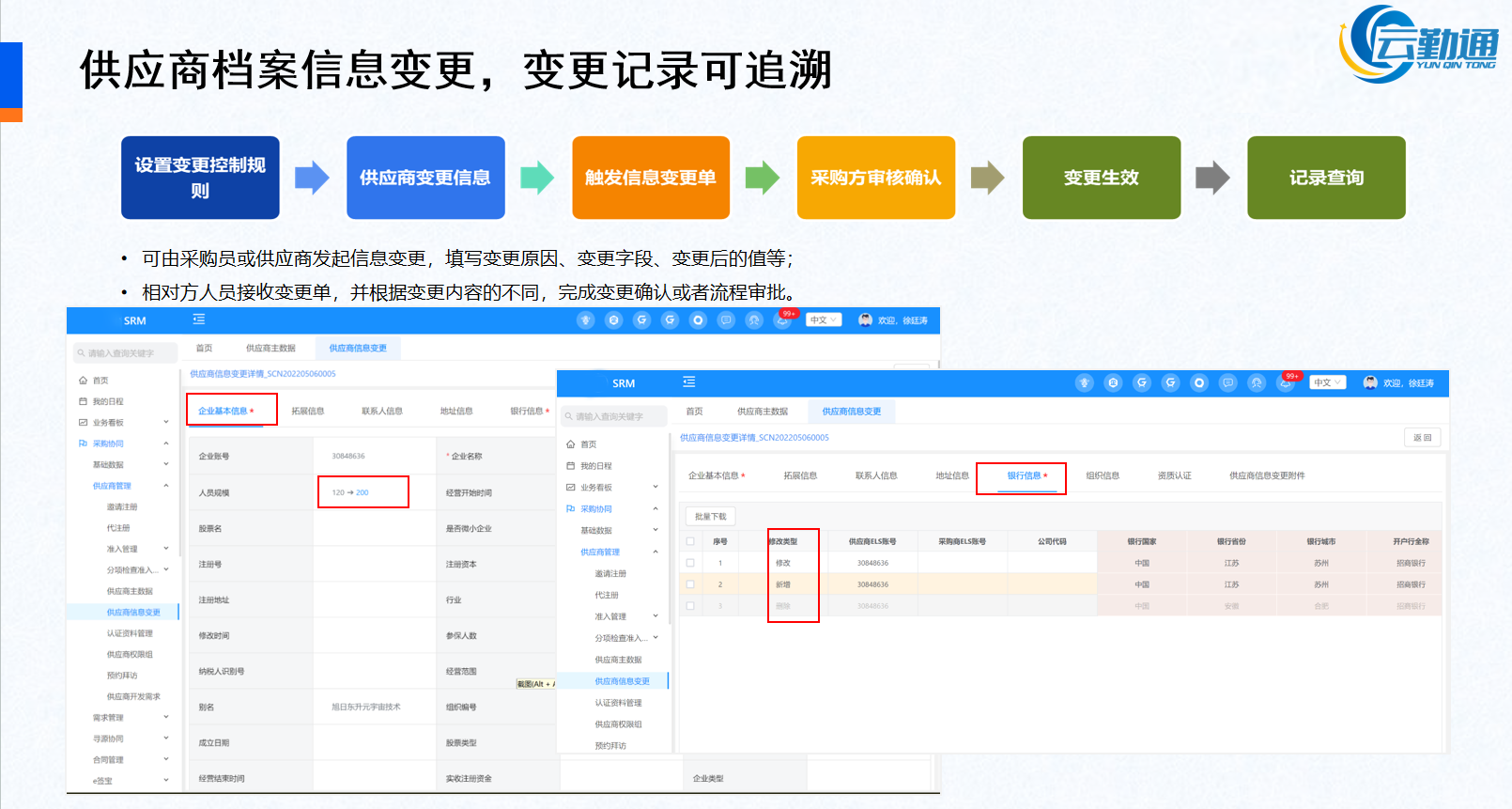Click first header icon in front SRM toolbar
Viewport: 1512px width, 809px height.
pyautogui.click(x=1085, y=383)
